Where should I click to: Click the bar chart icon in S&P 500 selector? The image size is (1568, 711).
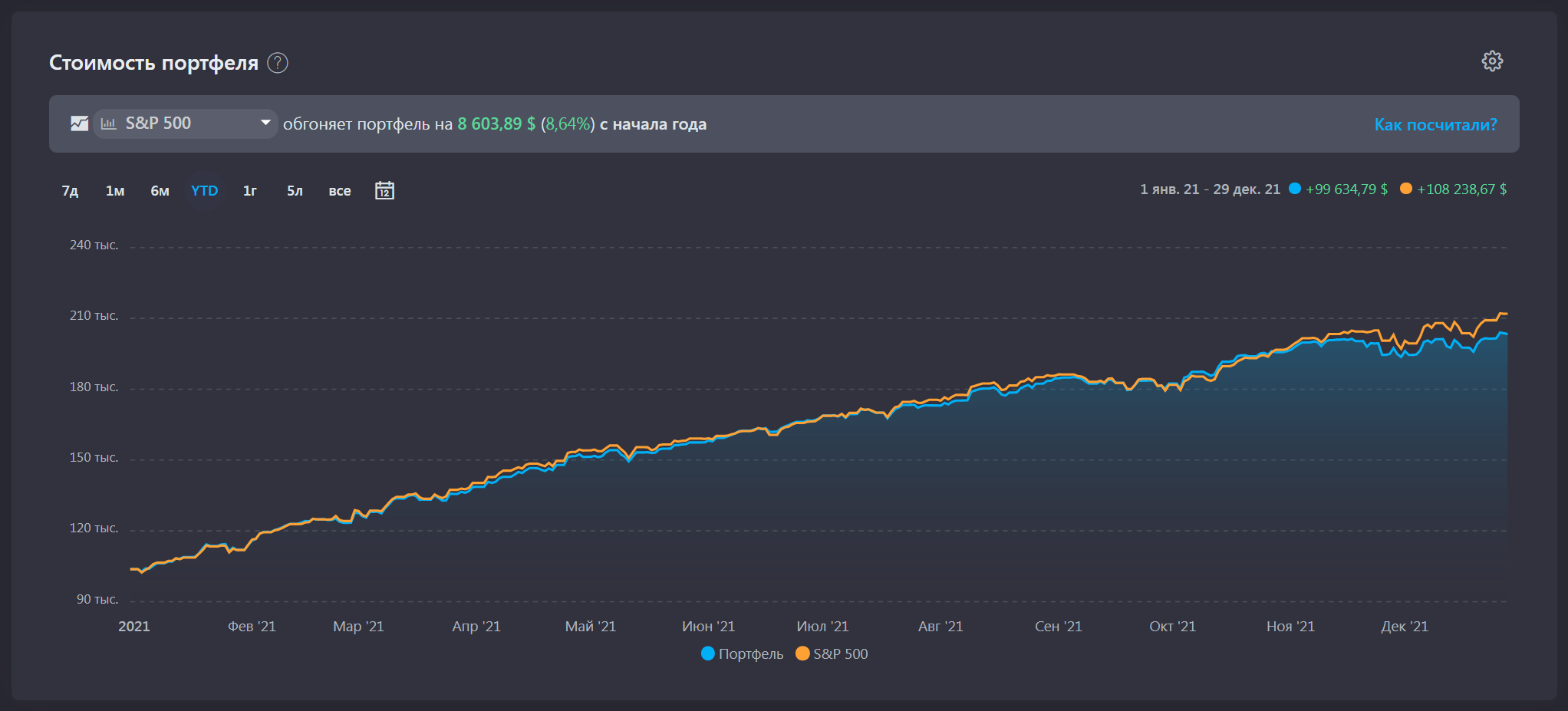(109, 123)
